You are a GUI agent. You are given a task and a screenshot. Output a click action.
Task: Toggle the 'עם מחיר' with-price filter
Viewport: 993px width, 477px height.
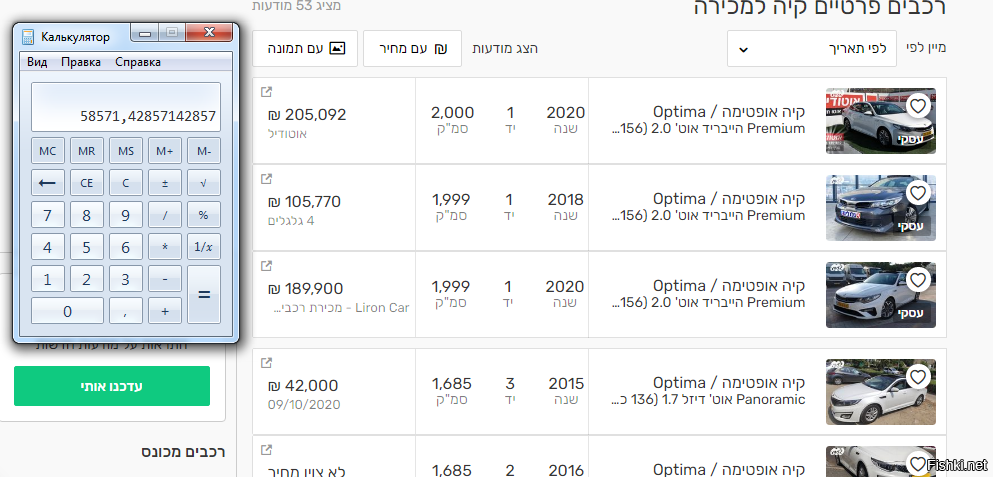(412, 48)
